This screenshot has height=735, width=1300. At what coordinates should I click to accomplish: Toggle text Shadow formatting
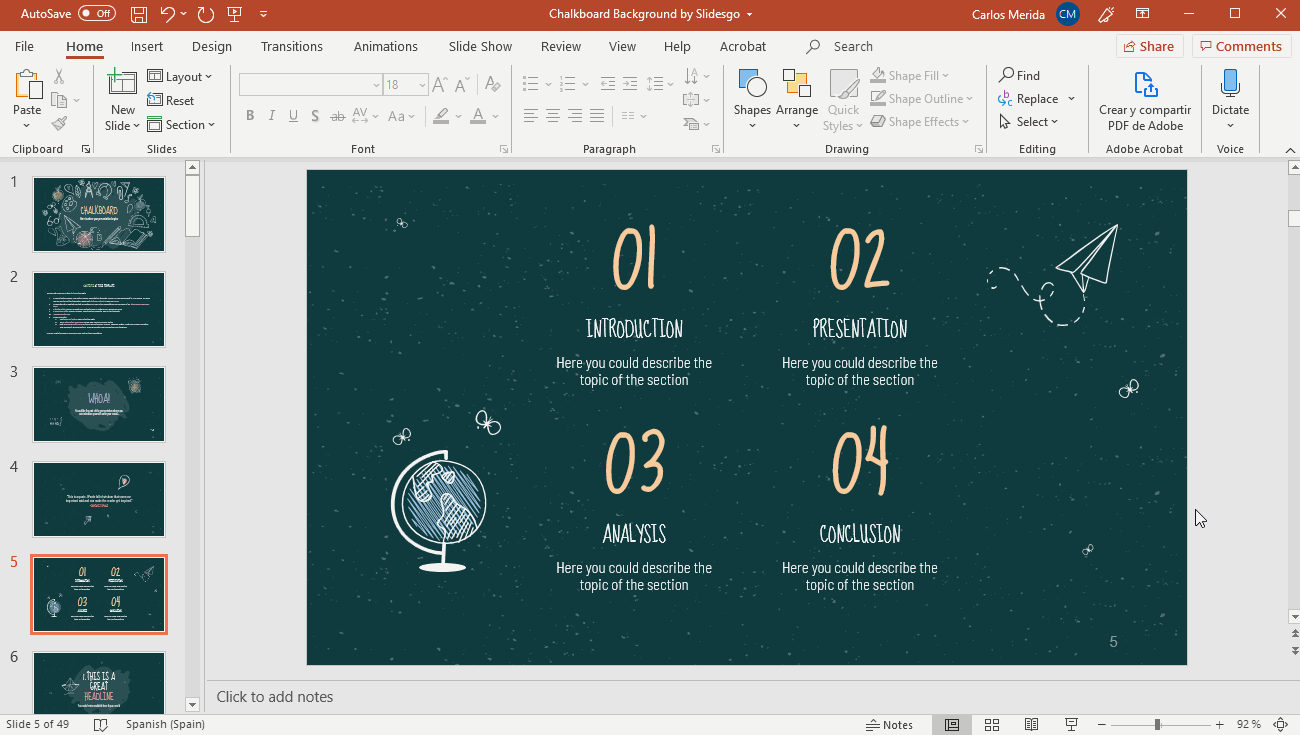[x=316, y=116]
